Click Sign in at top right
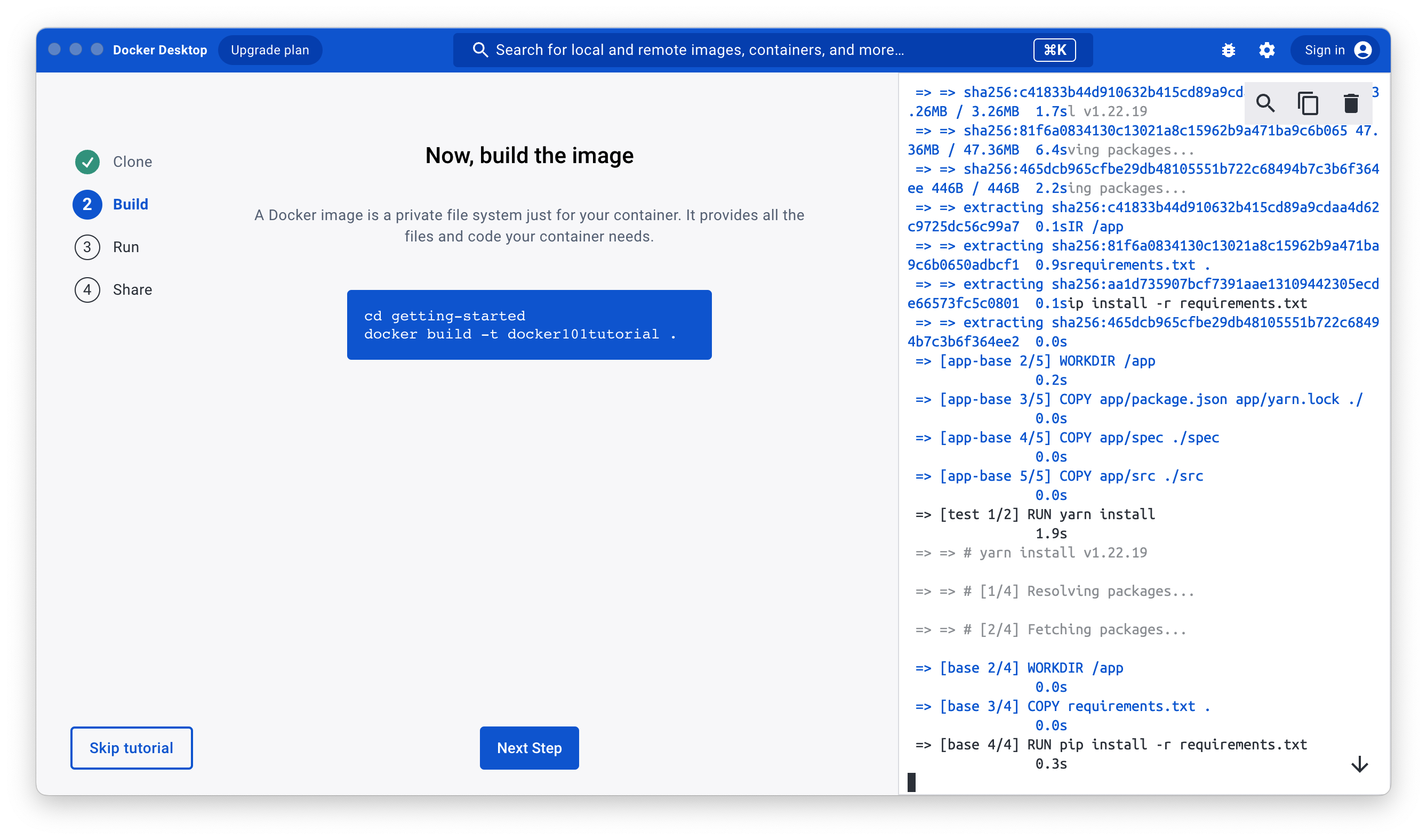This screenshot has width=1427, height=840. (x=1324, y=51)
